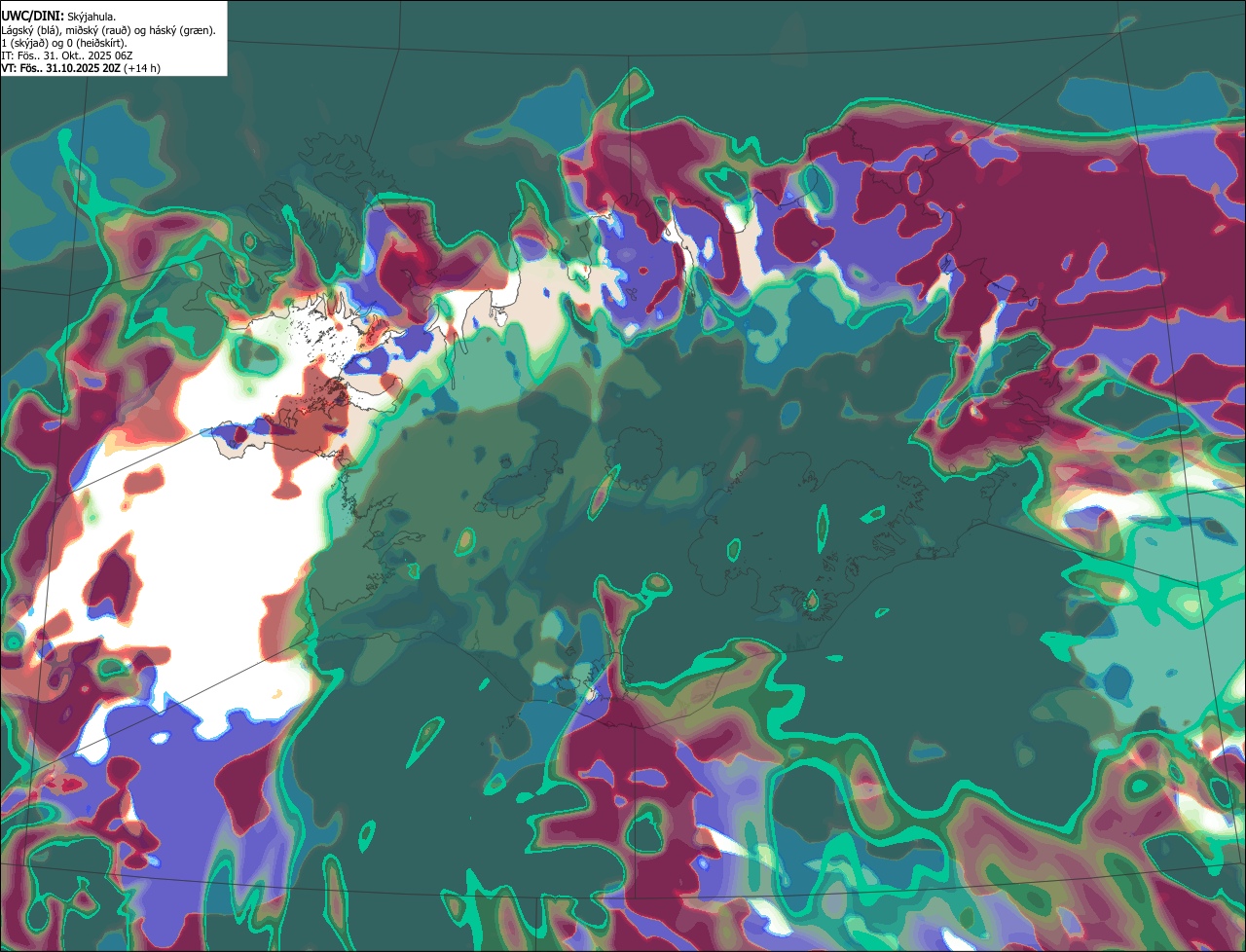Click the 'UWC/DINI:' bold title text
Screen dimensions: 1246x952
[x=32, y=17]
